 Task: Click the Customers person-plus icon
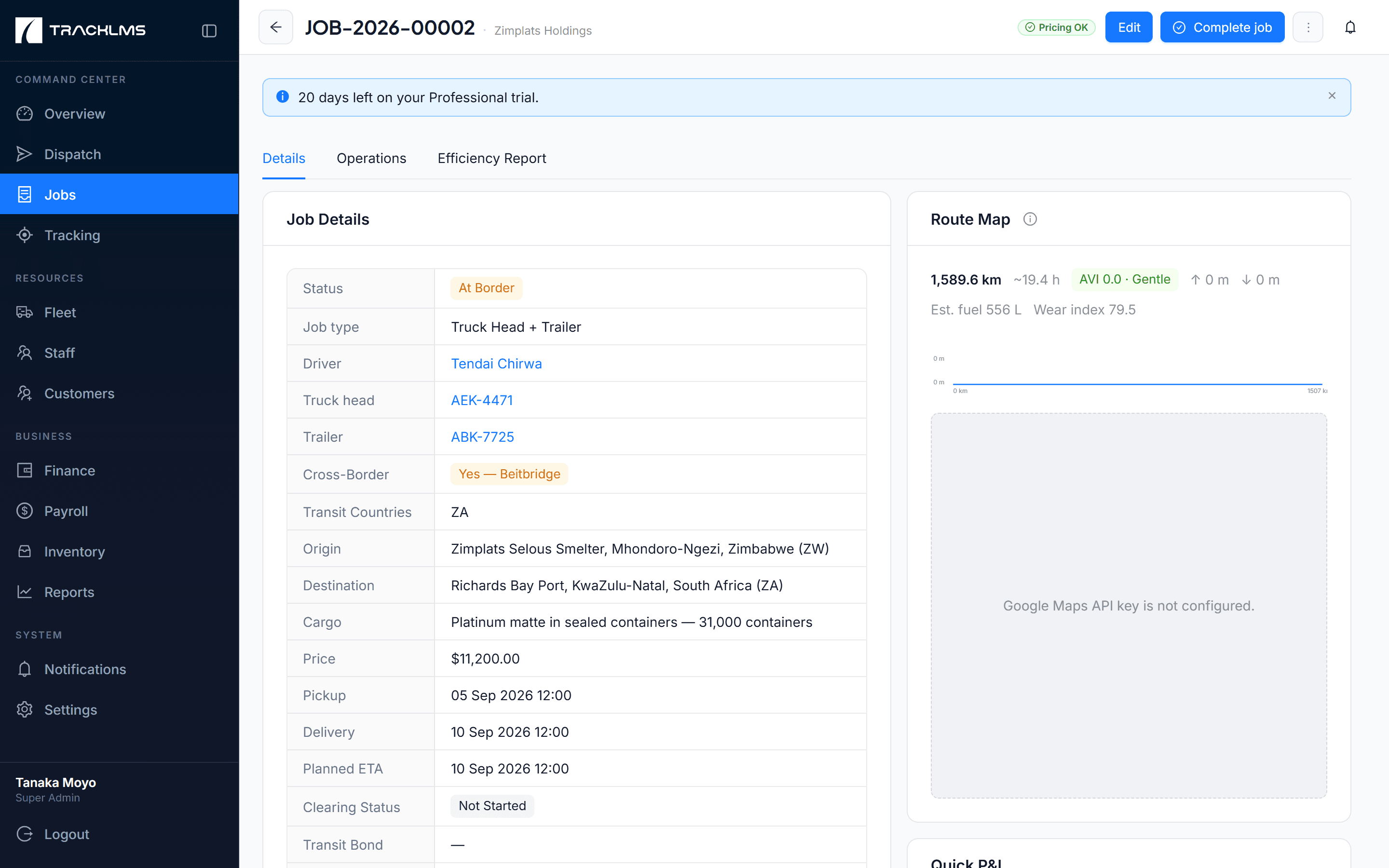pos(25,393)
